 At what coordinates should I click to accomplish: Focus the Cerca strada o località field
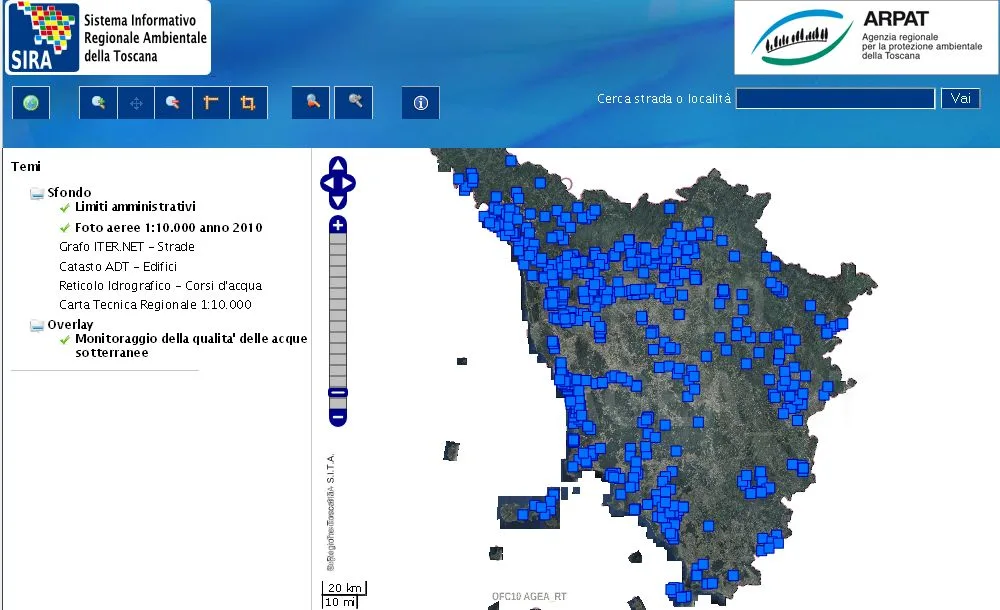(x=835, y=99)
